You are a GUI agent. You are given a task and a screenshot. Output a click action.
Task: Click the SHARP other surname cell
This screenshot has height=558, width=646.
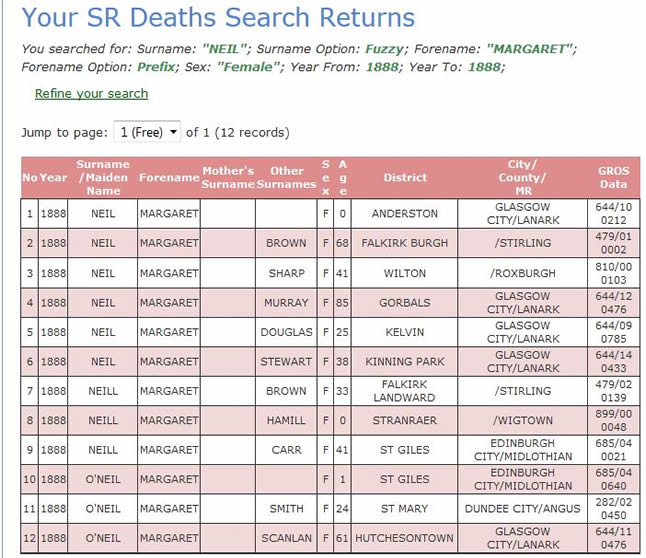[287, 273]
